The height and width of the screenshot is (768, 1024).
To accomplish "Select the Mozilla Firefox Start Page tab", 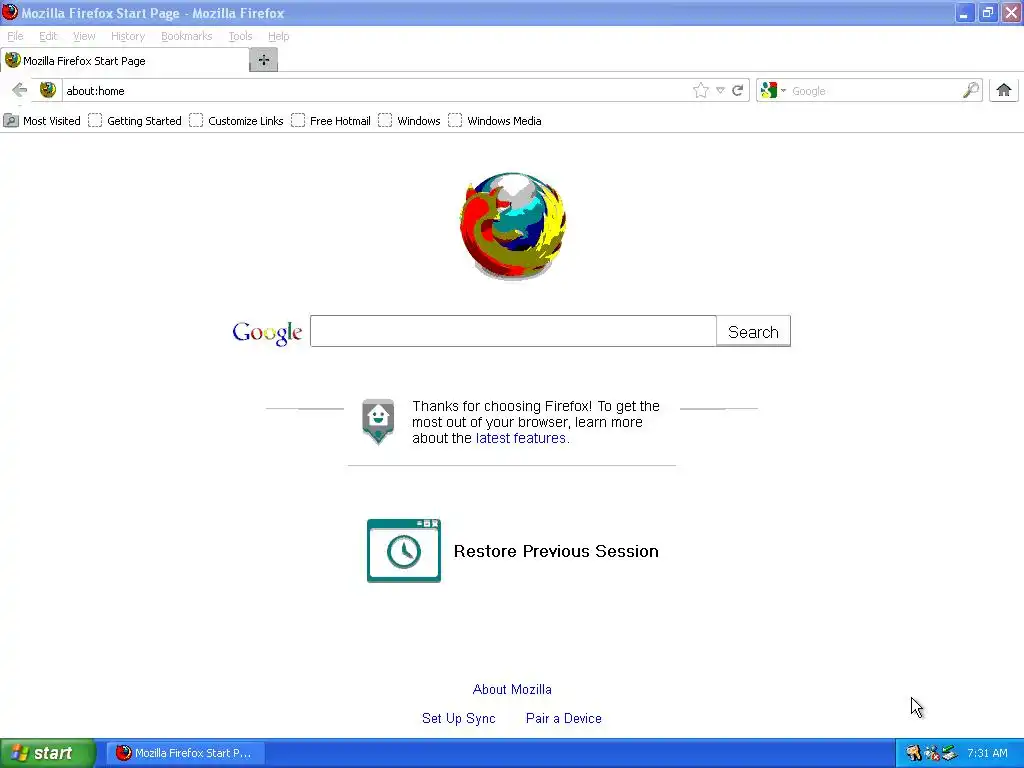I will coord(124,61).
